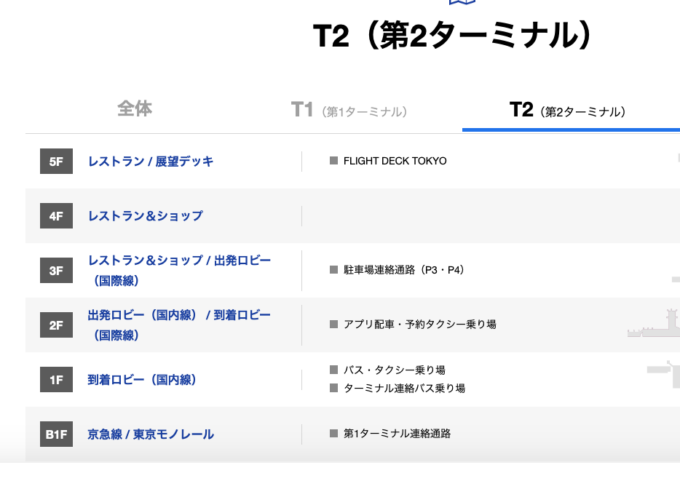Click the バス・タクシー乗り場 item
This screenshot has width=680, height=481.
(x=394, y=370)
